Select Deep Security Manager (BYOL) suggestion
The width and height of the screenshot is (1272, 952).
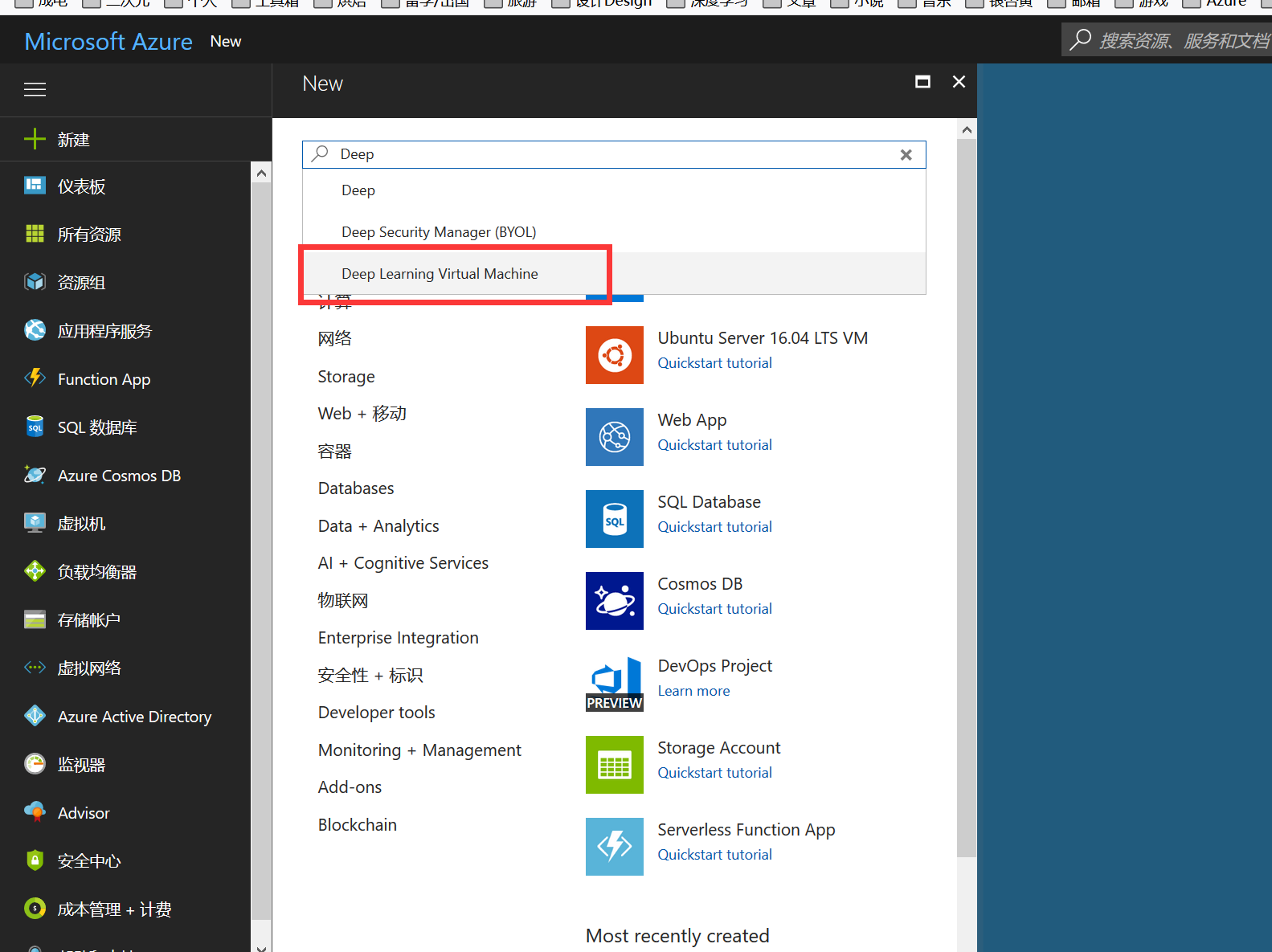[x=614, y=232]
